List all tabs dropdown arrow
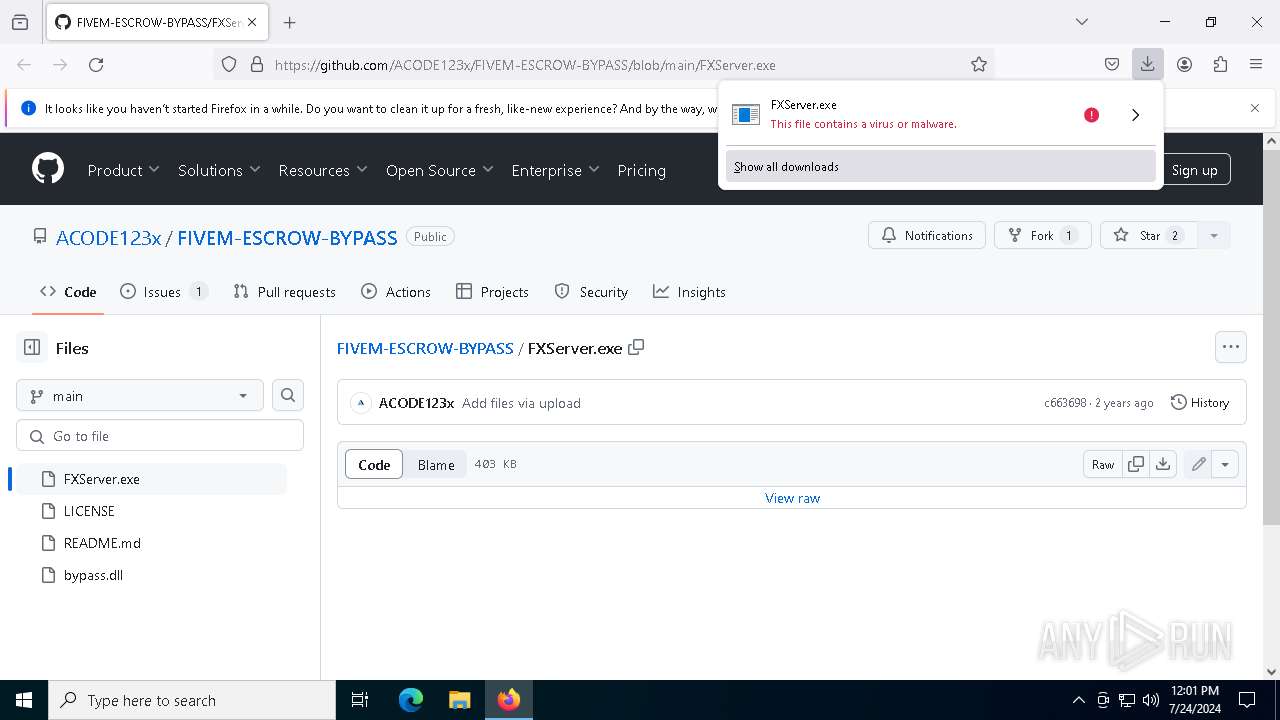Screen dimensions: 1280x720 1082,22
